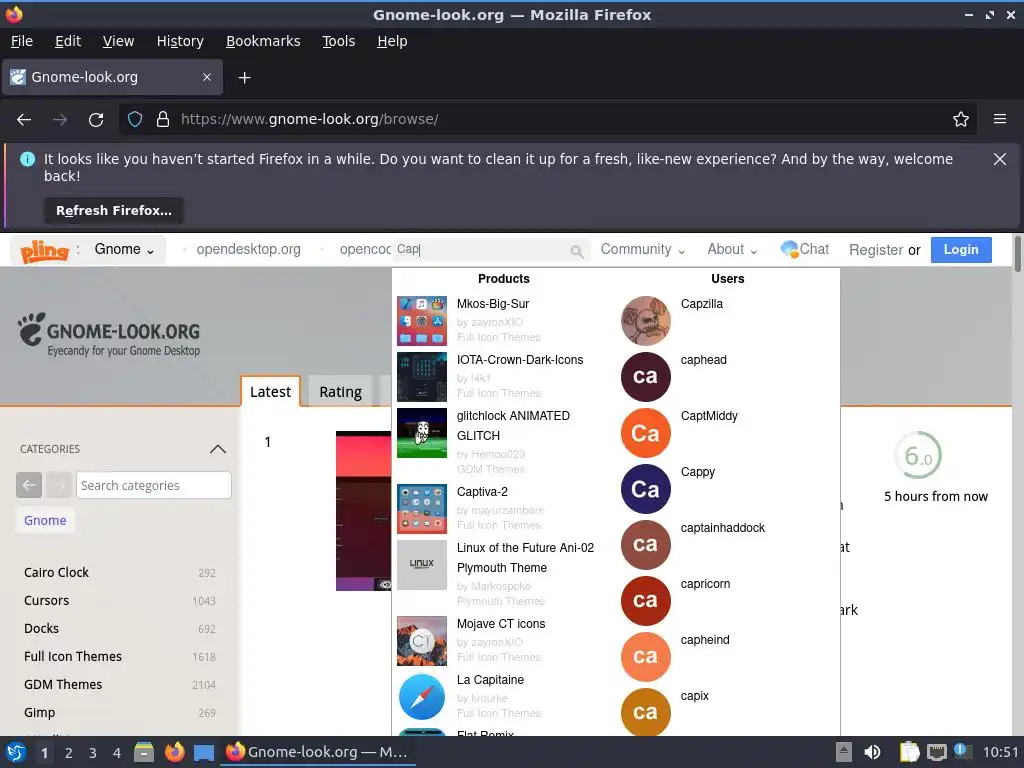Open the IOTA-Crown-Dark-Icons thumbnail
Image resolution: width=1024 pixels, height=768 pixels.
[422, 377]
